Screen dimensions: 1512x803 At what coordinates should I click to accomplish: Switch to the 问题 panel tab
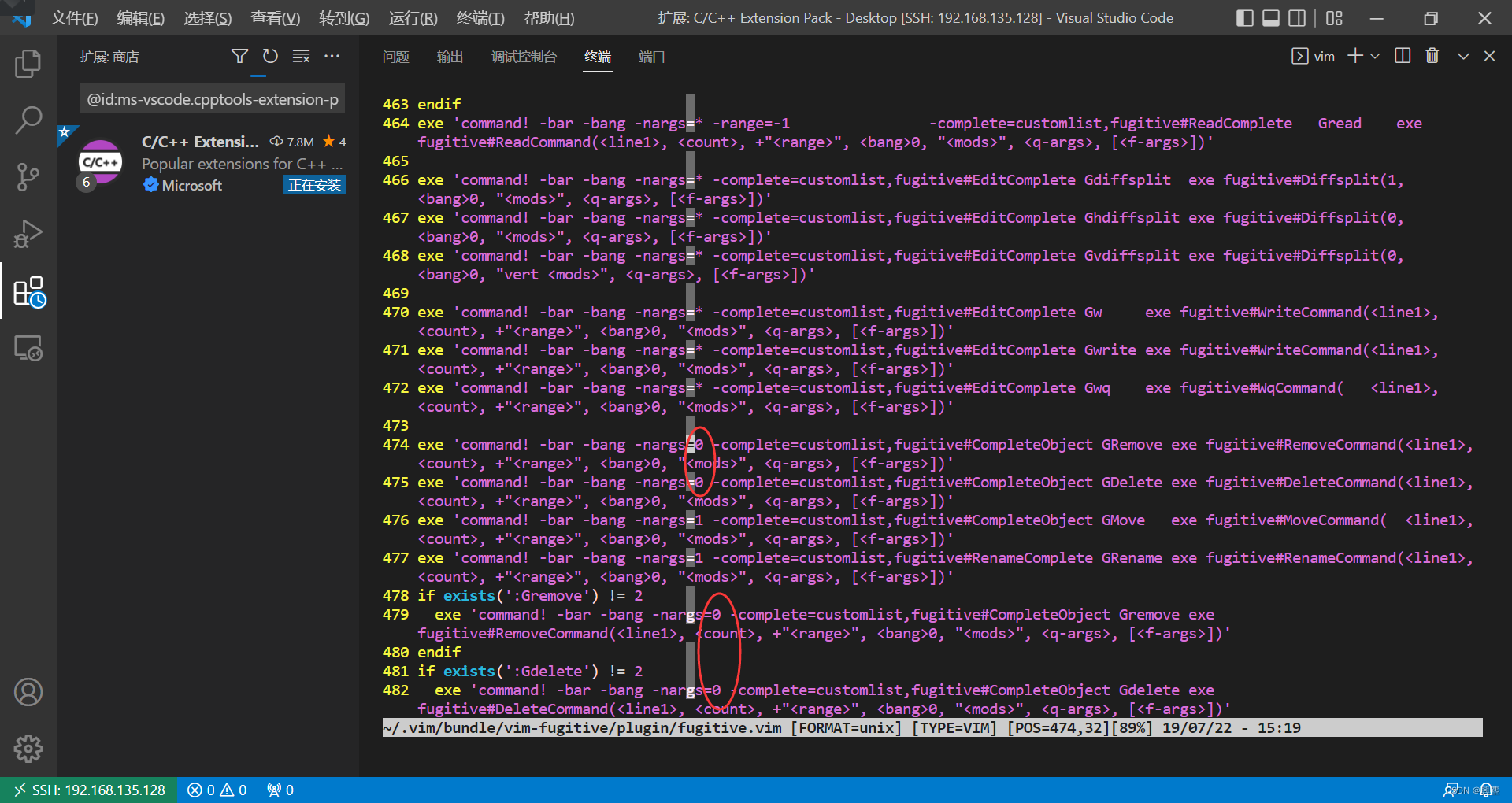pos(395,56)
